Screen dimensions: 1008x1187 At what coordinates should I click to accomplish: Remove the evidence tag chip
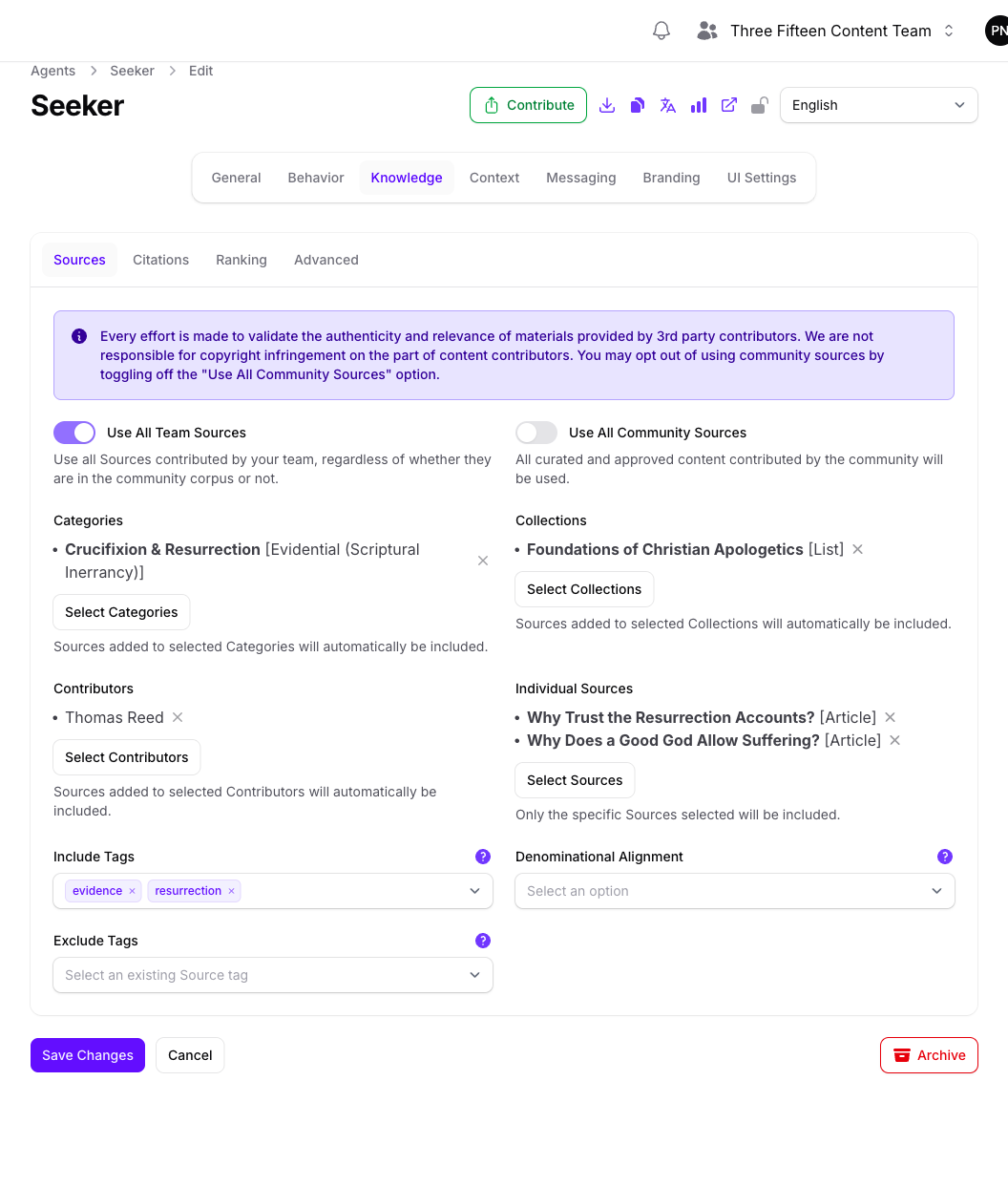point(132,891)
